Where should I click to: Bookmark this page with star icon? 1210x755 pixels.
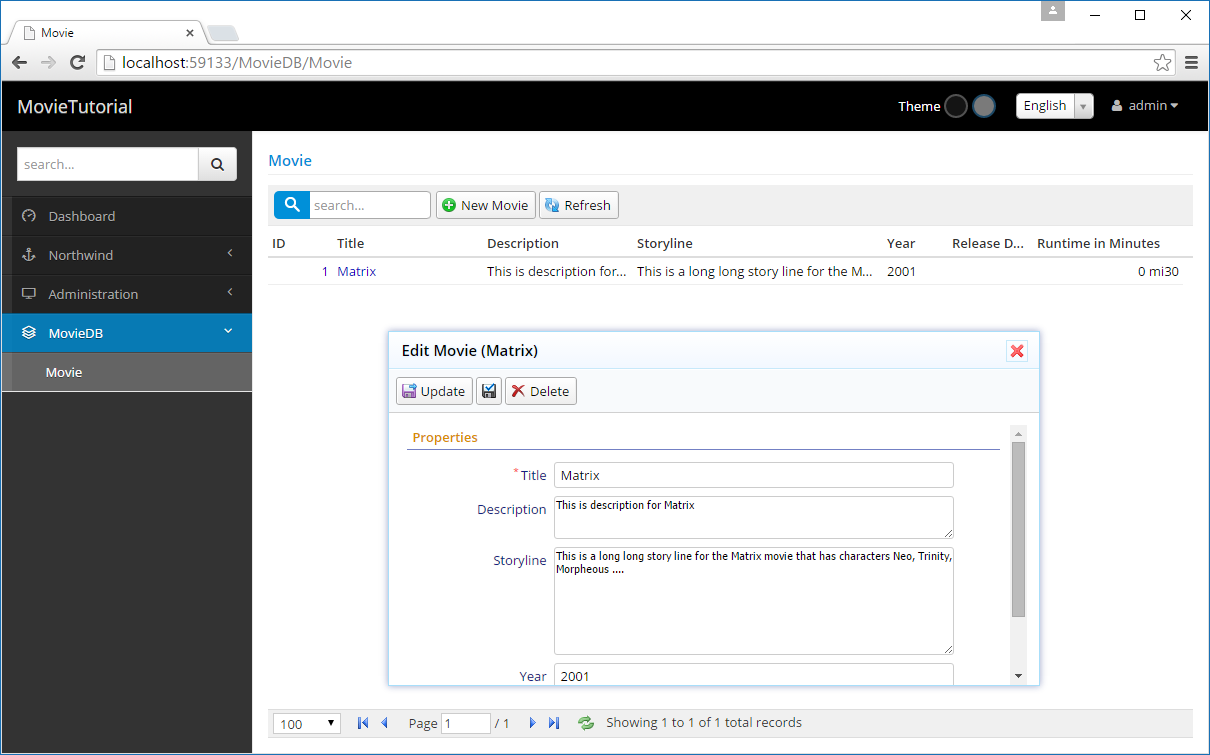point(1162,63)
